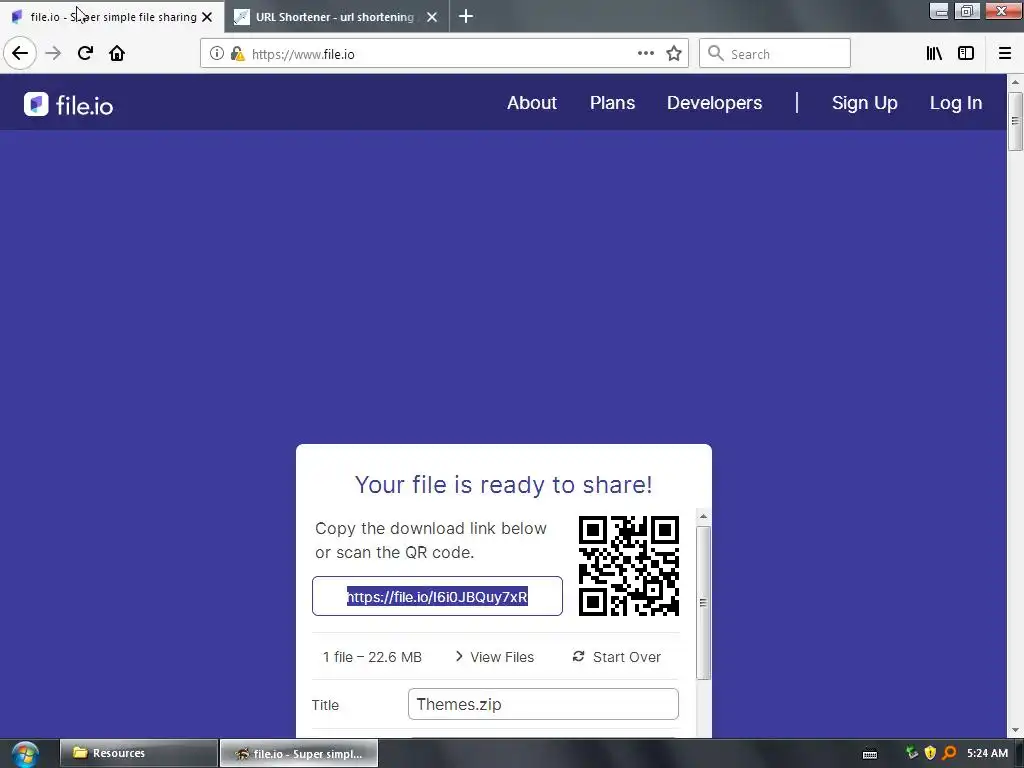Screen dimensions: 1024x768
Task: Click the browser forward arrow
Action: pyautogui.click(x=53, y=54)
